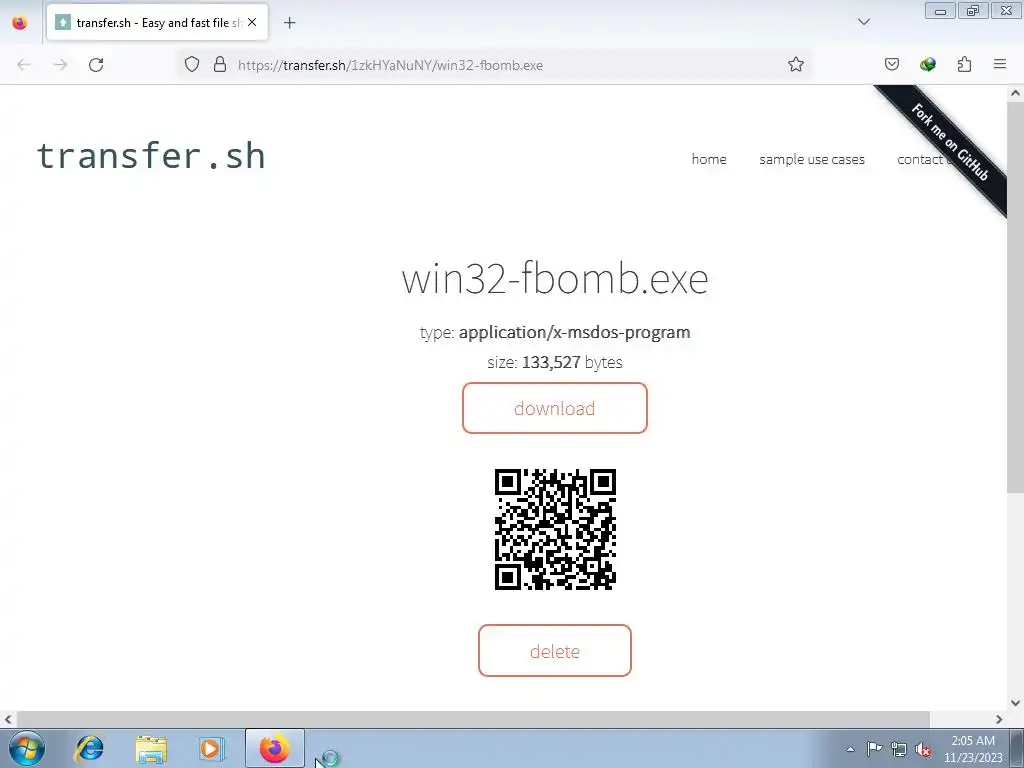Go forward with the browser forward arrow

pyautogui.click(x=60, y=65)
